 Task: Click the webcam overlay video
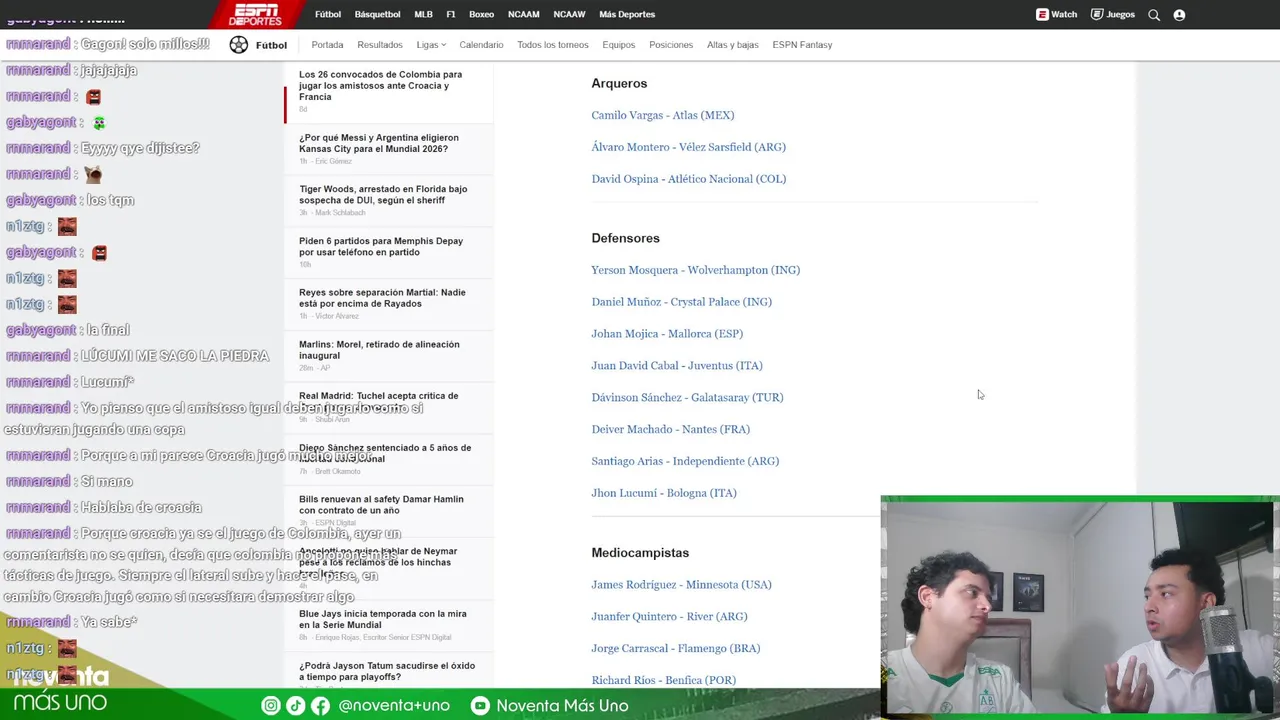coord(1080,607)
